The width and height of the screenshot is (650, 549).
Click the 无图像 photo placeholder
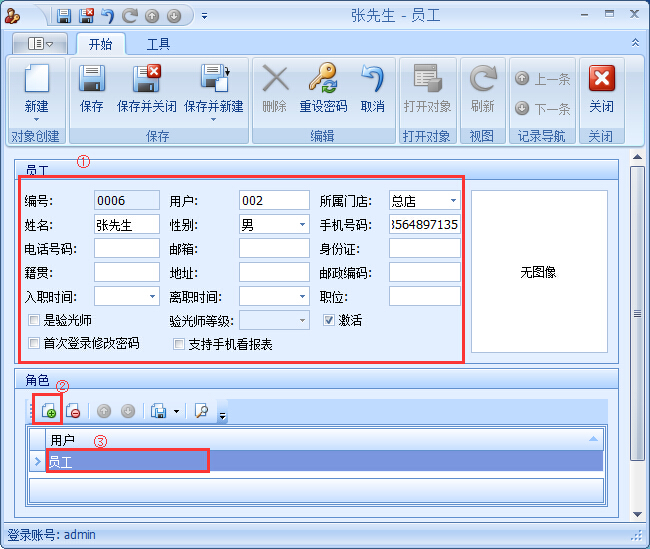click(x=539, y=272)
